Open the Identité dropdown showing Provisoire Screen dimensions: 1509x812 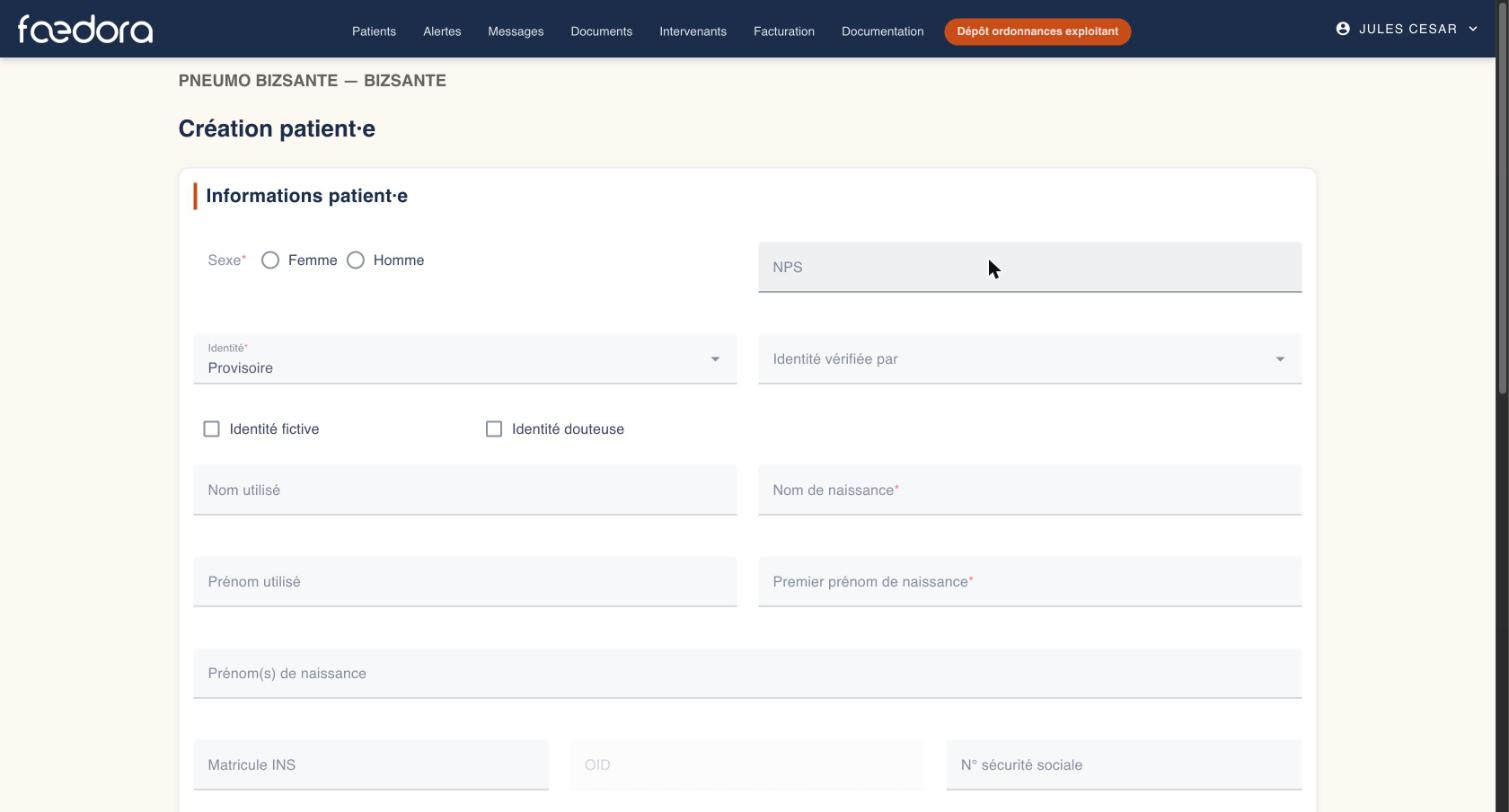click(x=465, y=359)
